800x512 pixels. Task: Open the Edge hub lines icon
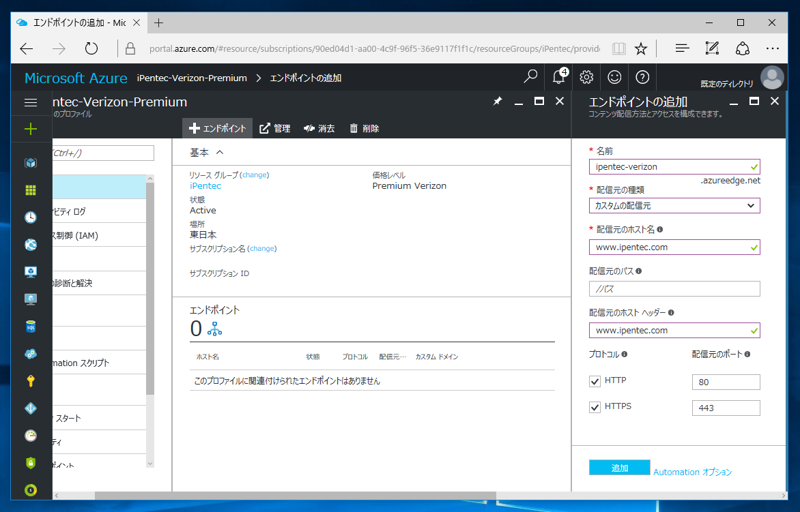coord(682,48)
